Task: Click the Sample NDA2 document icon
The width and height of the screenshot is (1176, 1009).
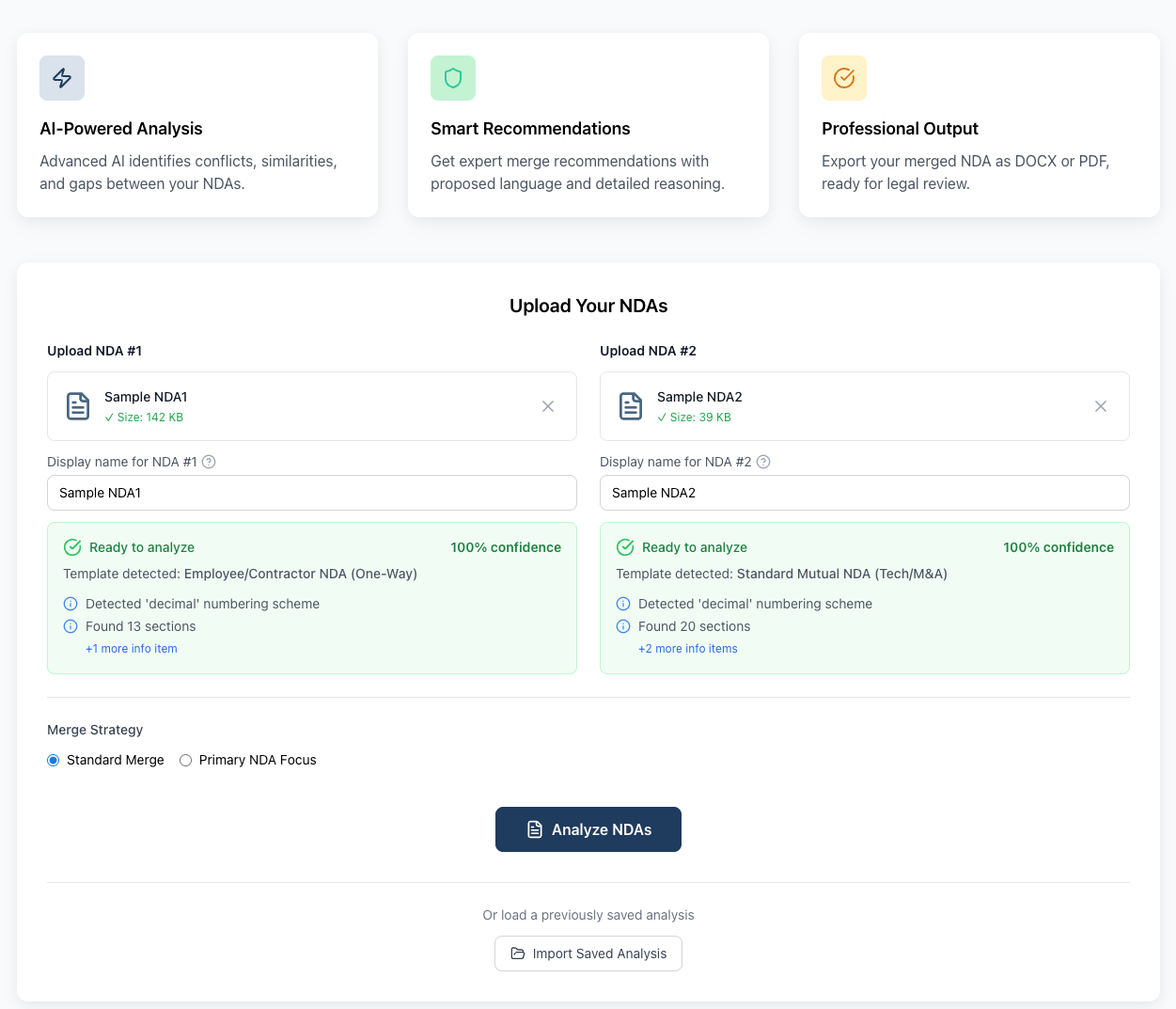Action: [631, 405]
